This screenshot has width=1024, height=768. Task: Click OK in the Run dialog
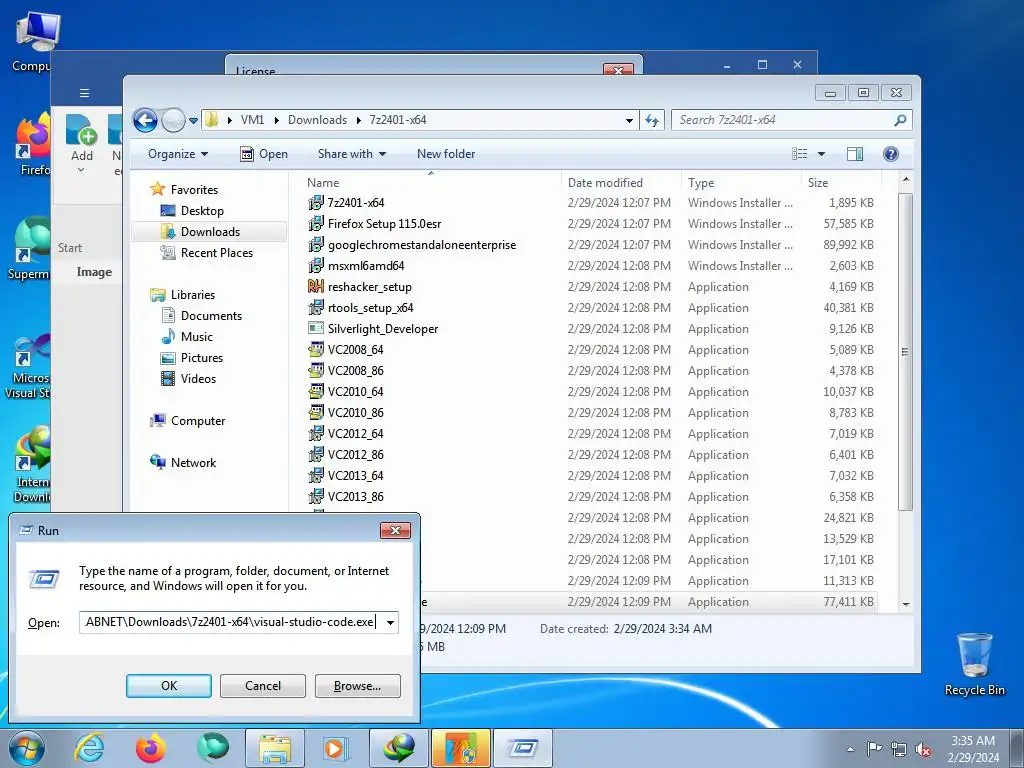(168, 686)
